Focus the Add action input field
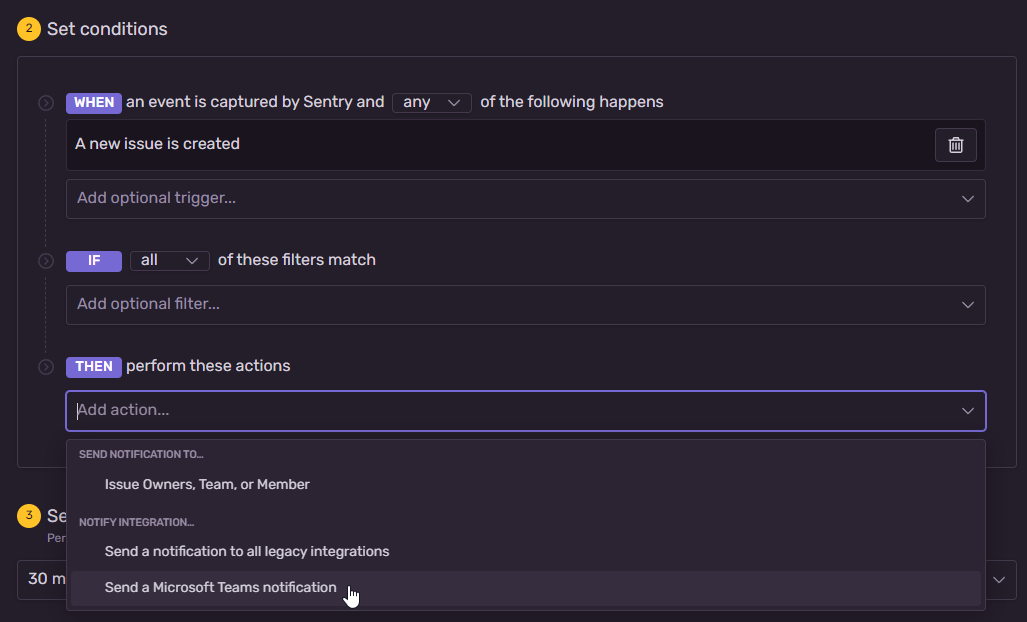This screenshot has width=1027, height=622. (x=511, y=411)
